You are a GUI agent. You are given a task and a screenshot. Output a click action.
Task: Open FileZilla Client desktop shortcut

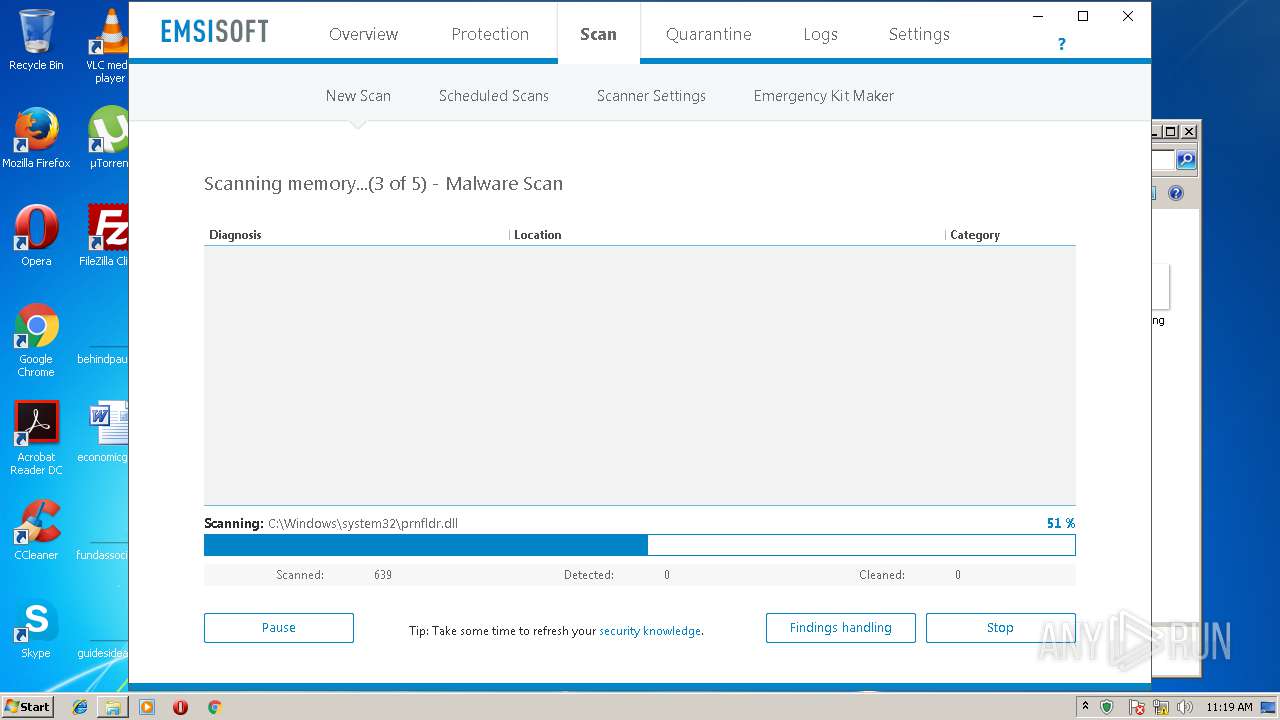[x=104, y=236]
